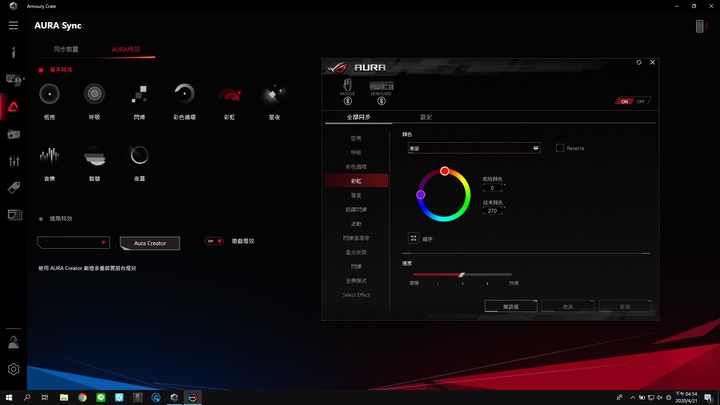This screenshot has width=720, height=405.
Task: Click the refresh icon in AURA window title
Action: click(639, 62)
